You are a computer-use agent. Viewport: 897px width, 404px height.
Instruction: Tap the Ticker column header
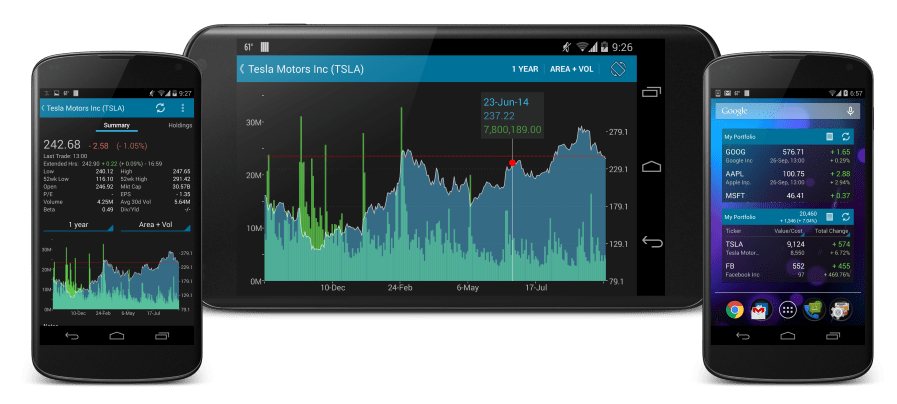(x=733, y=231)
